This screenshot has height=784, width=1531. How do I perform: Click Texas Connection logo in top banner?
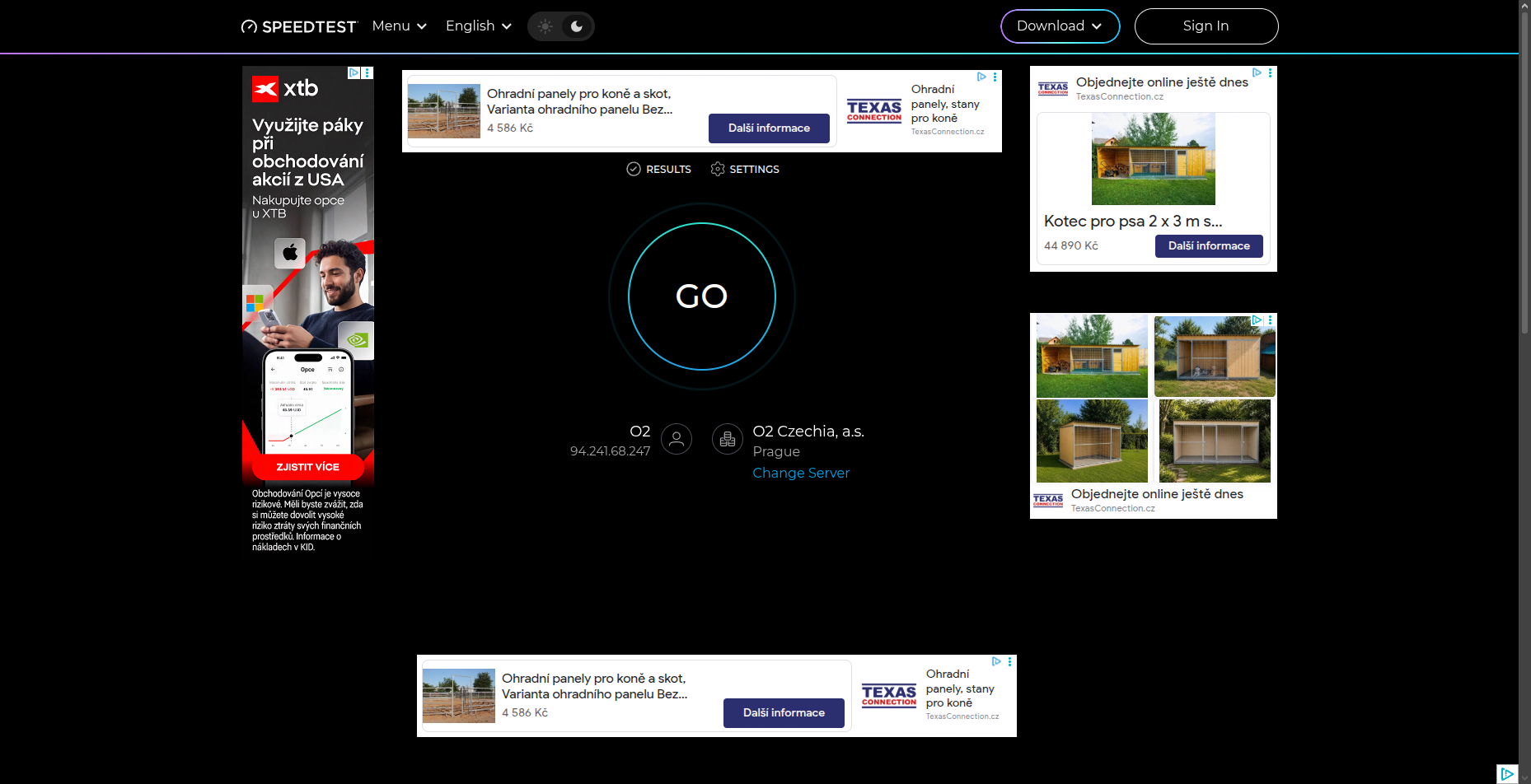874,111
